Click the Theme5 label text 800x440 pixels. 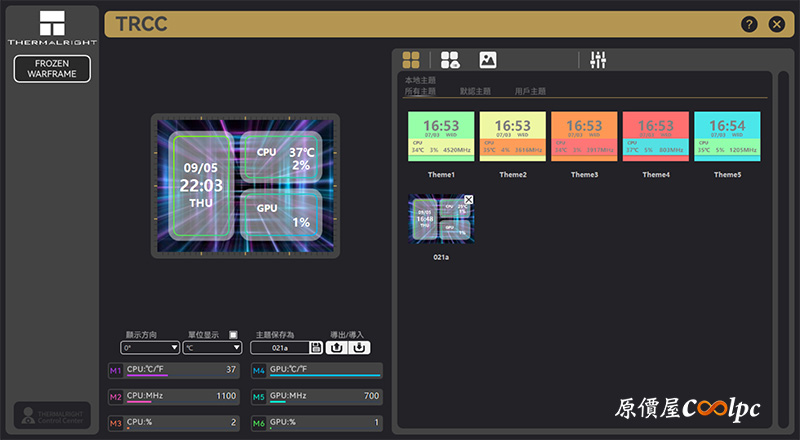[x=727, y=175]
